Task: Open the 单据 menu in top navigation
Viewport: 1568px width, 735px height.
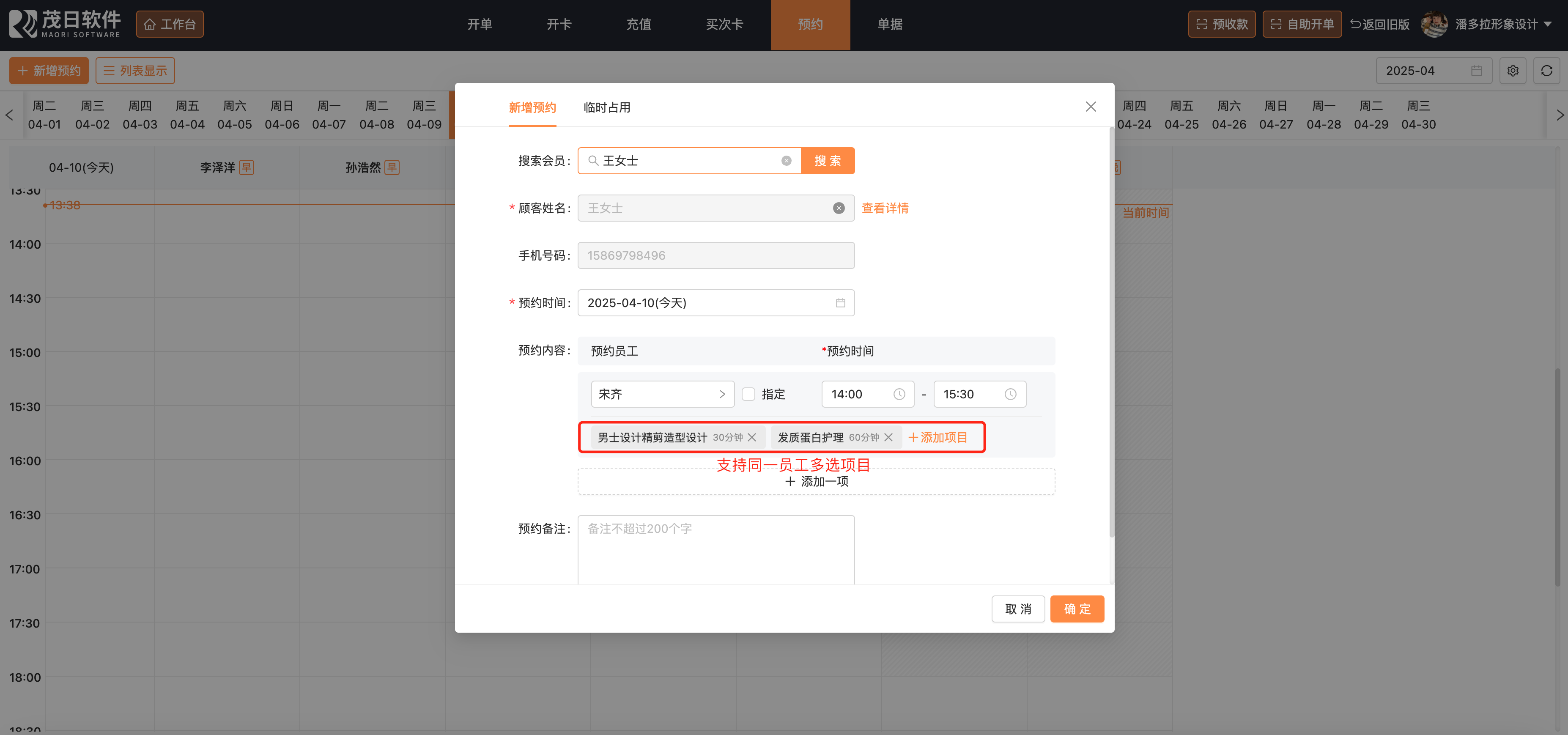Action: 889,25
